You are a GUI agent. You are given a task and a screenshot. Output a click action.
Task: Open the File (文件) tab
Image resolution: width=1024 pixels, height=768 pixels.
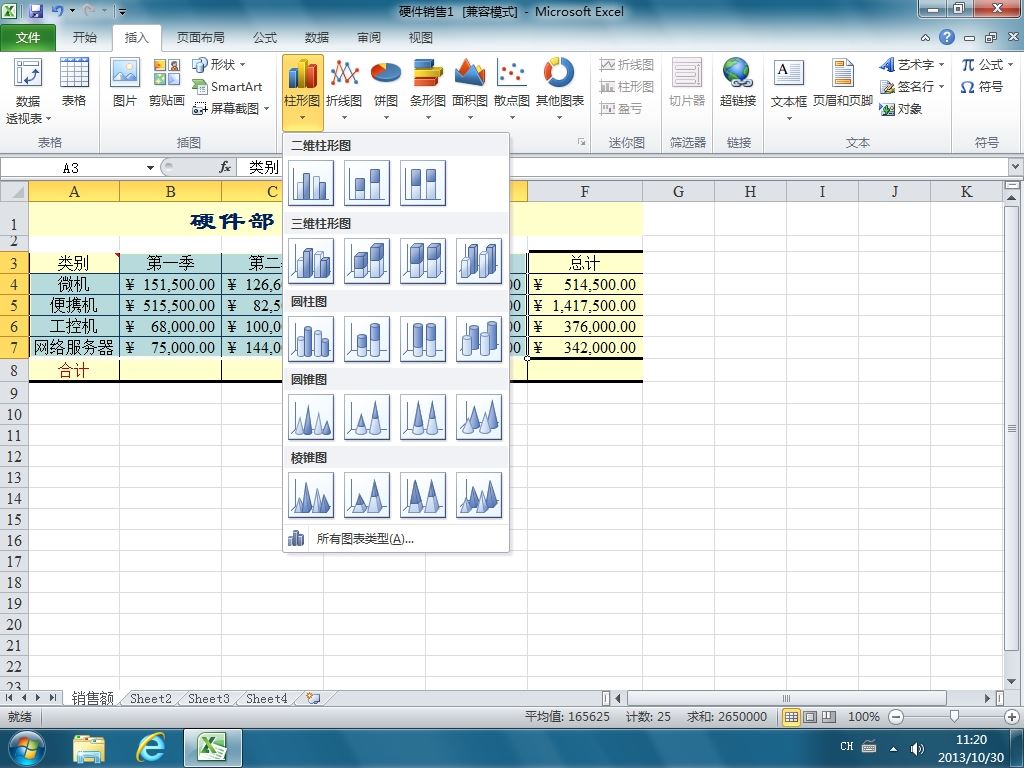27,38
